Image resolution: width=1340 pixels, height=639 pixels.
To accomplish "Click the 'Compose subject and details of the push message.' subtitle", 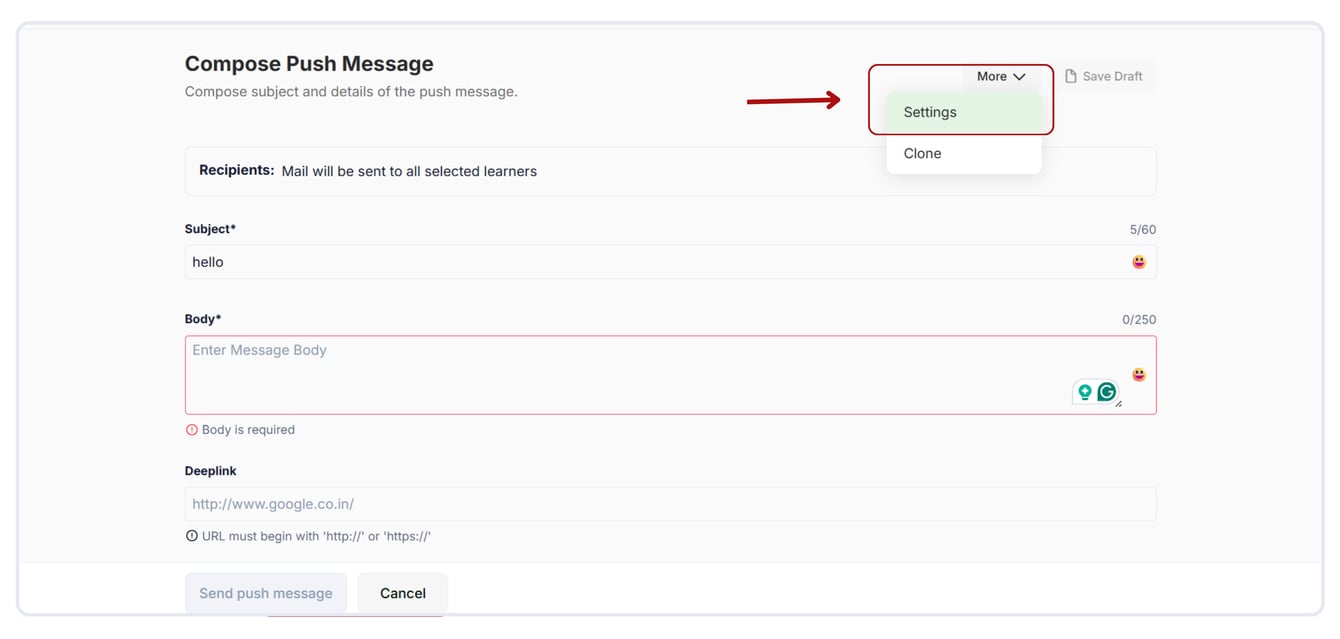I will coord(351,92).
